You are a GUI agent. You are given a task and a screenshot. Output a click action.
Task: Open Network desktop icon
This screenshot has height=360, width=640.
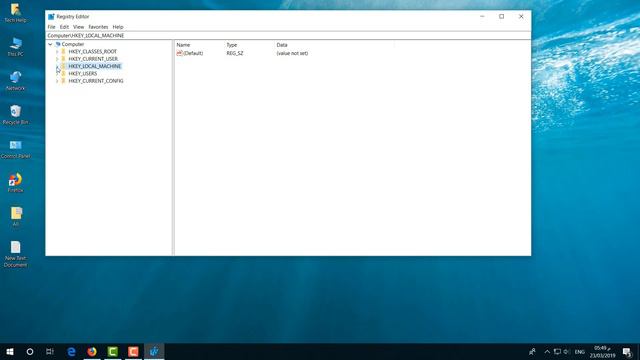click(16, 80)
